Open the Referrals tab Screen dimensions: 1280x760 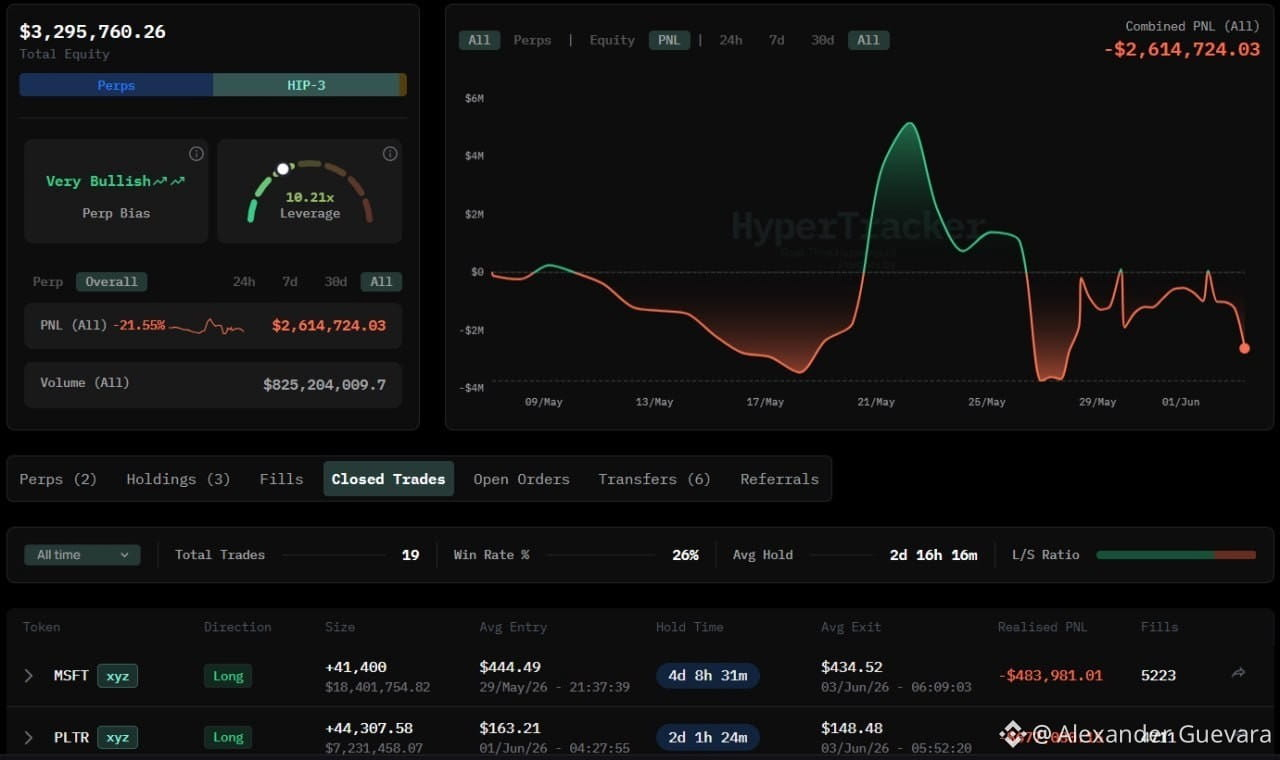coord(779,479)
